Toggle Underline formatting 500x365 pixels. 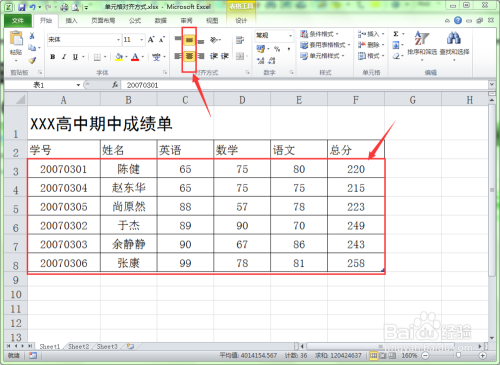[75, 57]
